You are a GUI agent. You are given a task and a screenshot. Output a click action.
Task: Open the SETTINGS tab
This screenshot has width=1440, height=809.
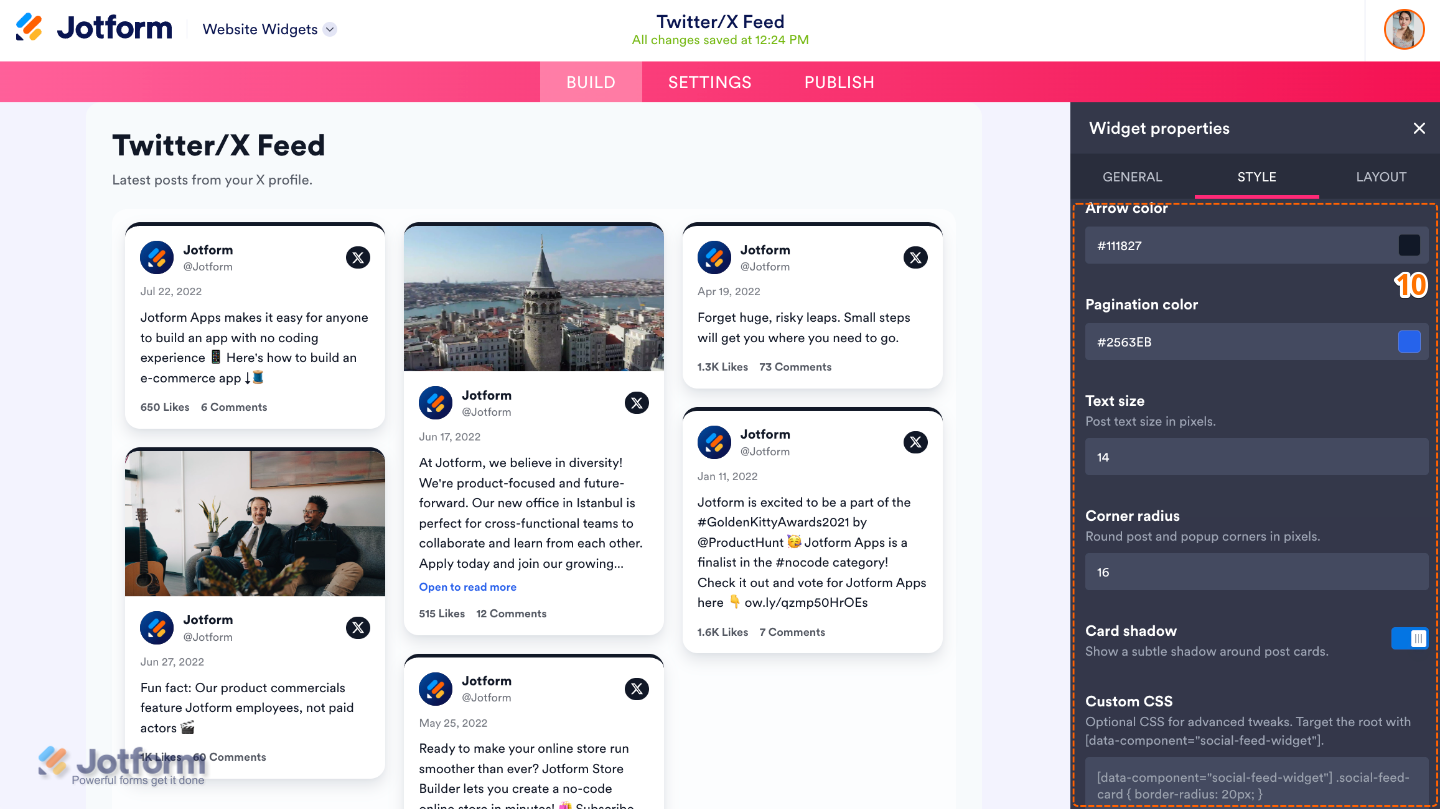(710, 82)
